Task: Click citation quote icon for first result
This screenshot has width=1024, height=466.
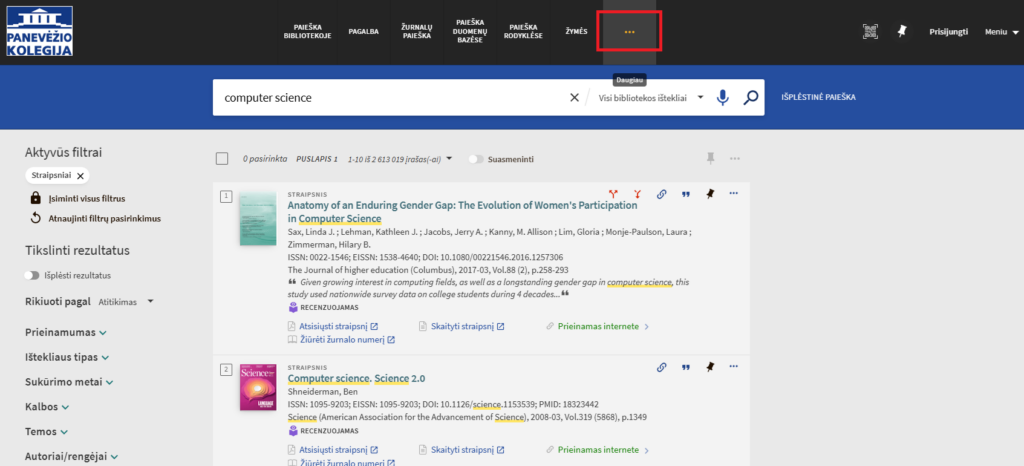Action: point(686,194)
